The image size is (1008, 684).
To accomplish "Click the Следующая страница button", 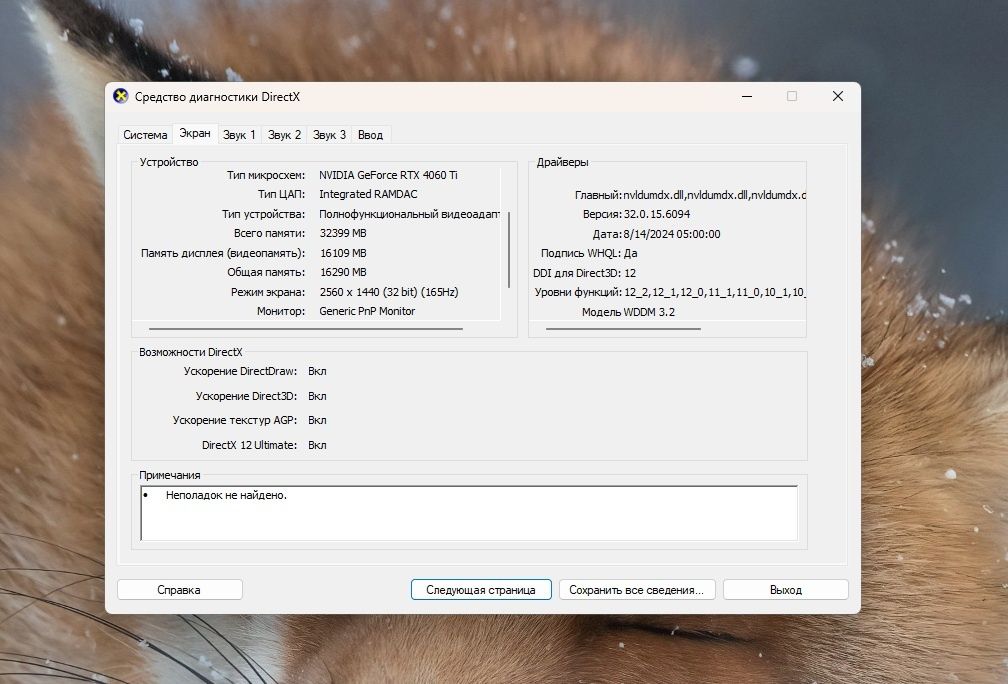I will click(481, 590).
